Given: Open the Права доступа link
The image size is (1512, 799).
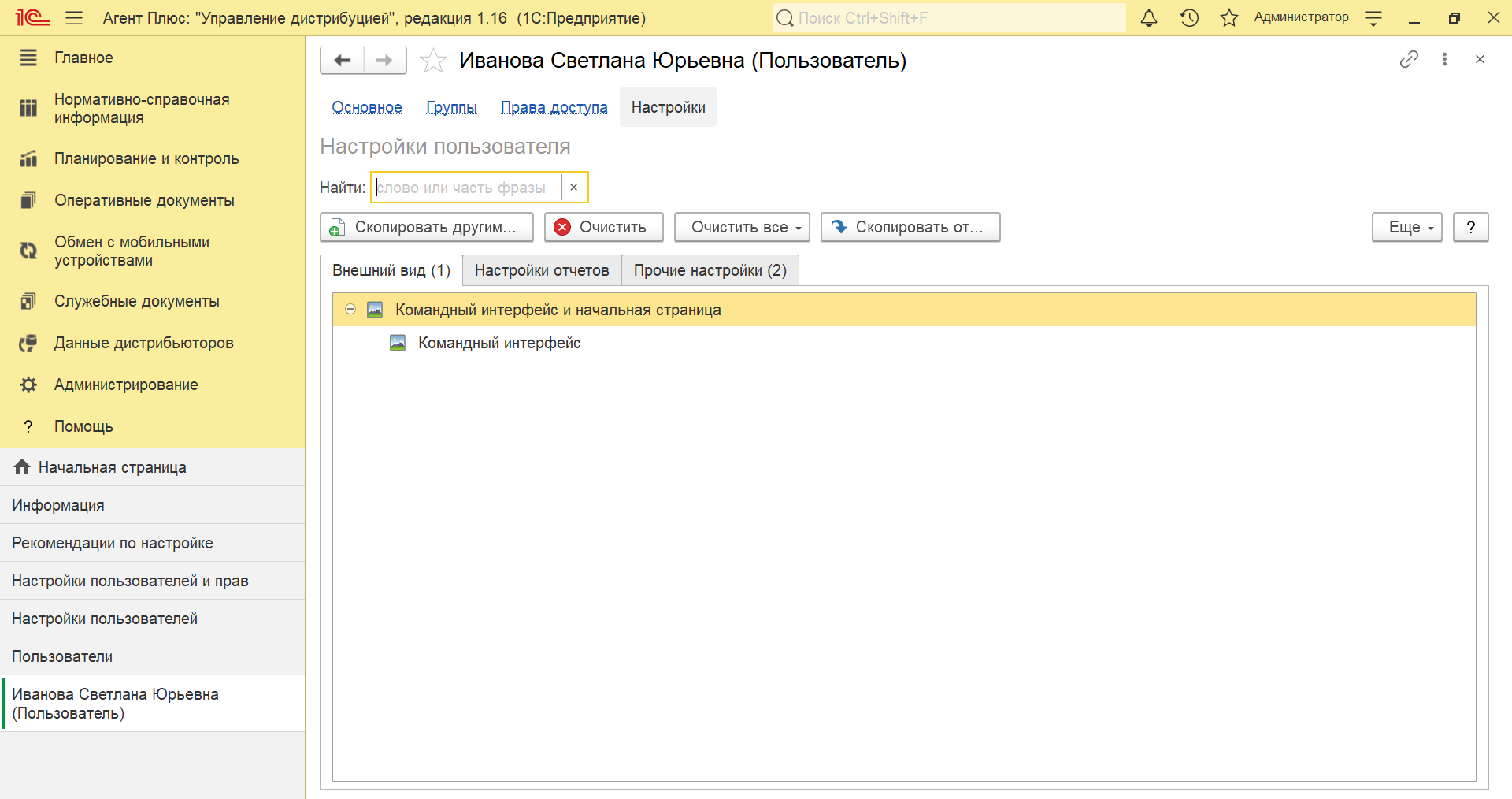Looking at the screenshot, I should tap(554, 107).
